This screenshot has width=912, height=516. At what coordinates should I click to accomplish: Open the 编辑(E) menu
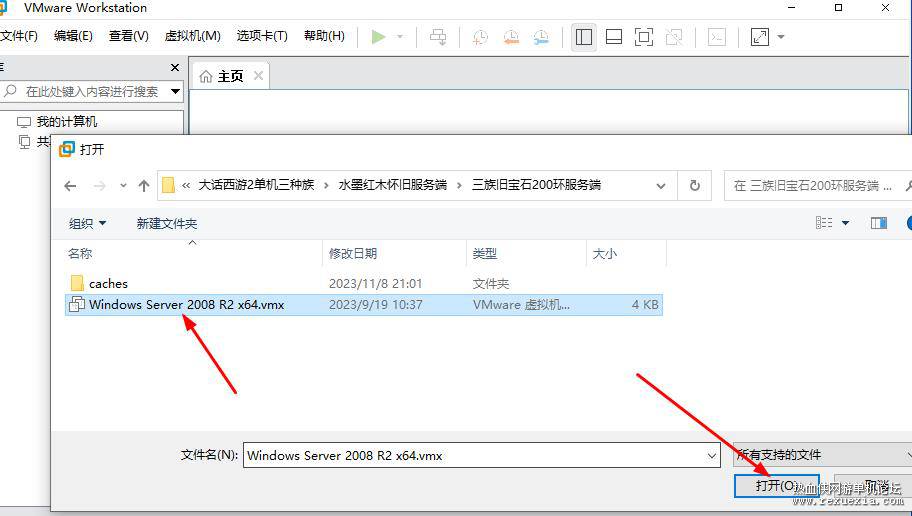(73, 36)
